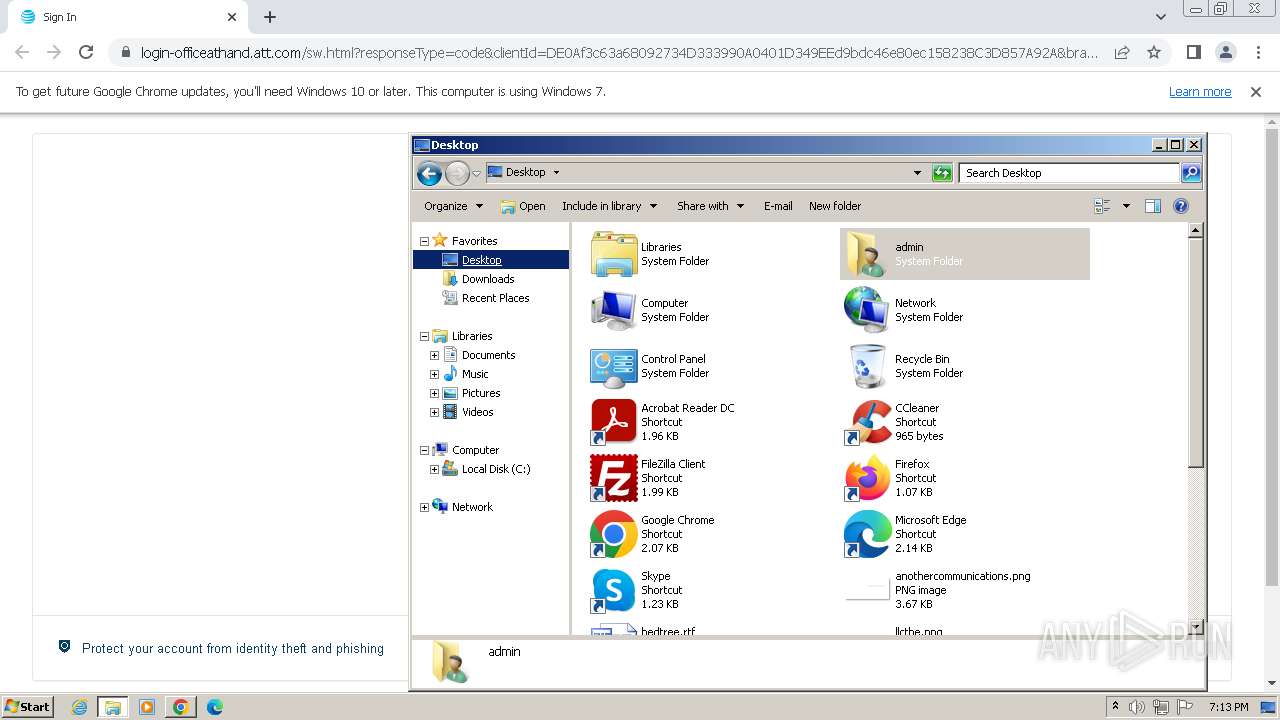Select the admin folder icon
Image resolution: width=1280 pixels, height=720 pixels.
[867, 254]
